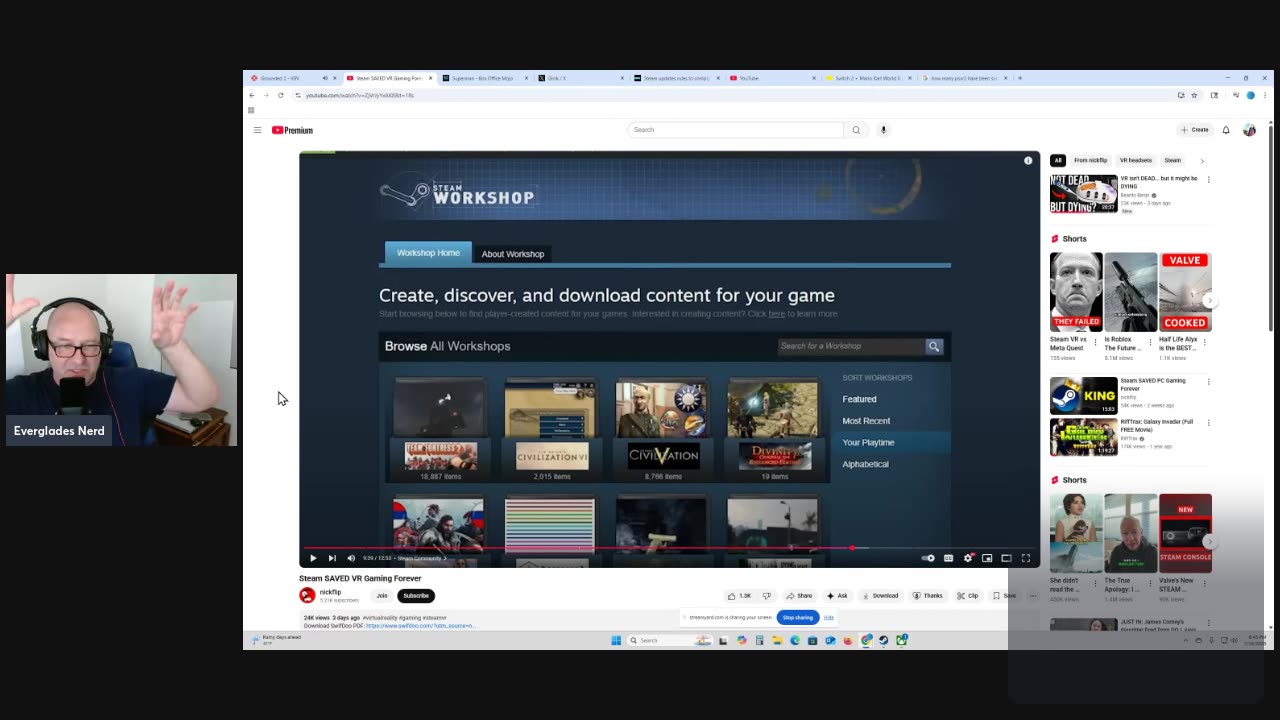
Task: Download the video
Action: [x=880, y=596]
